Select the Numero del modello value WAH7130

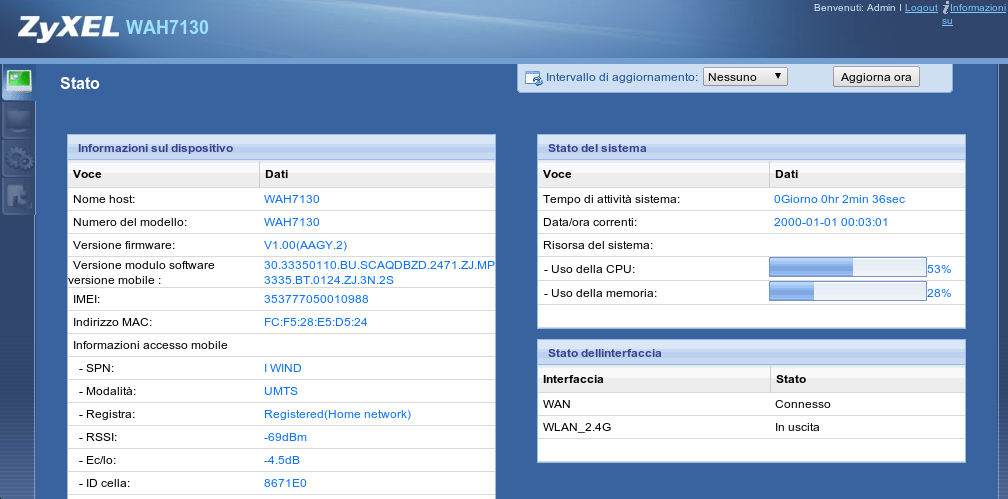[x=291, y=222]
